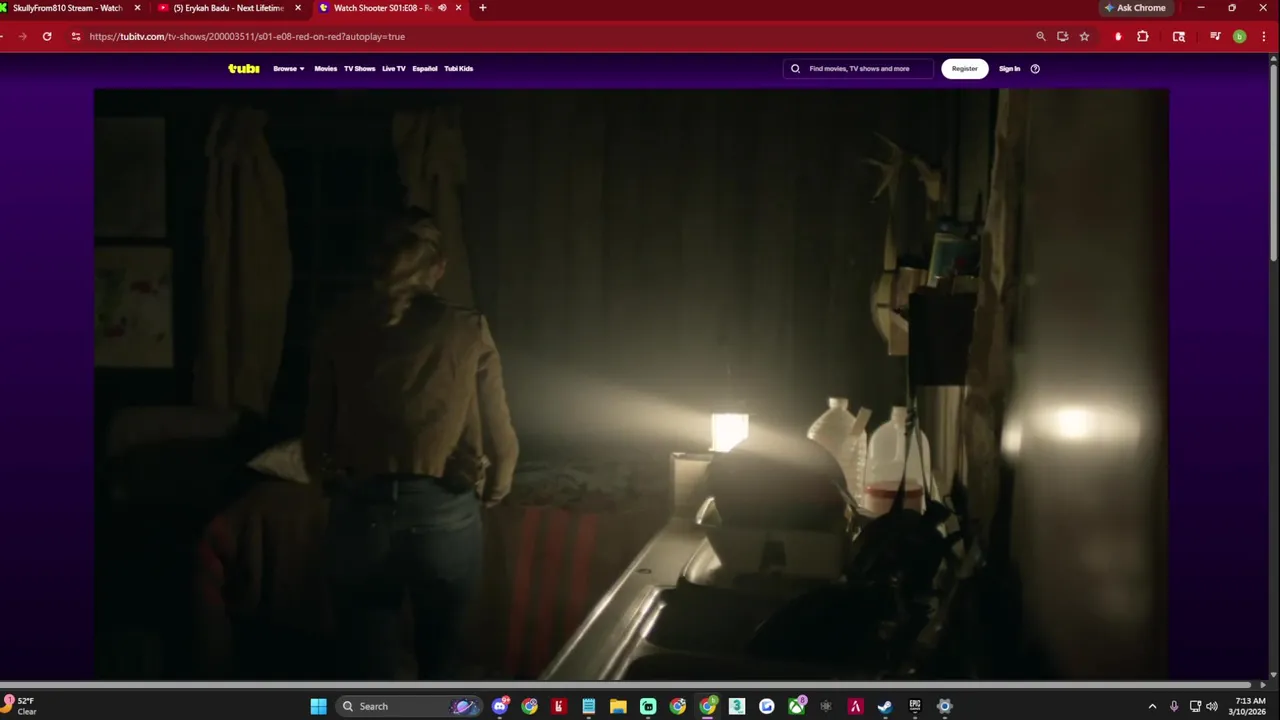Image resolution: width=1280 pixels, height=720 pixels.
Task: Click the Tubi logo
Action: click(x=243, y=68)
